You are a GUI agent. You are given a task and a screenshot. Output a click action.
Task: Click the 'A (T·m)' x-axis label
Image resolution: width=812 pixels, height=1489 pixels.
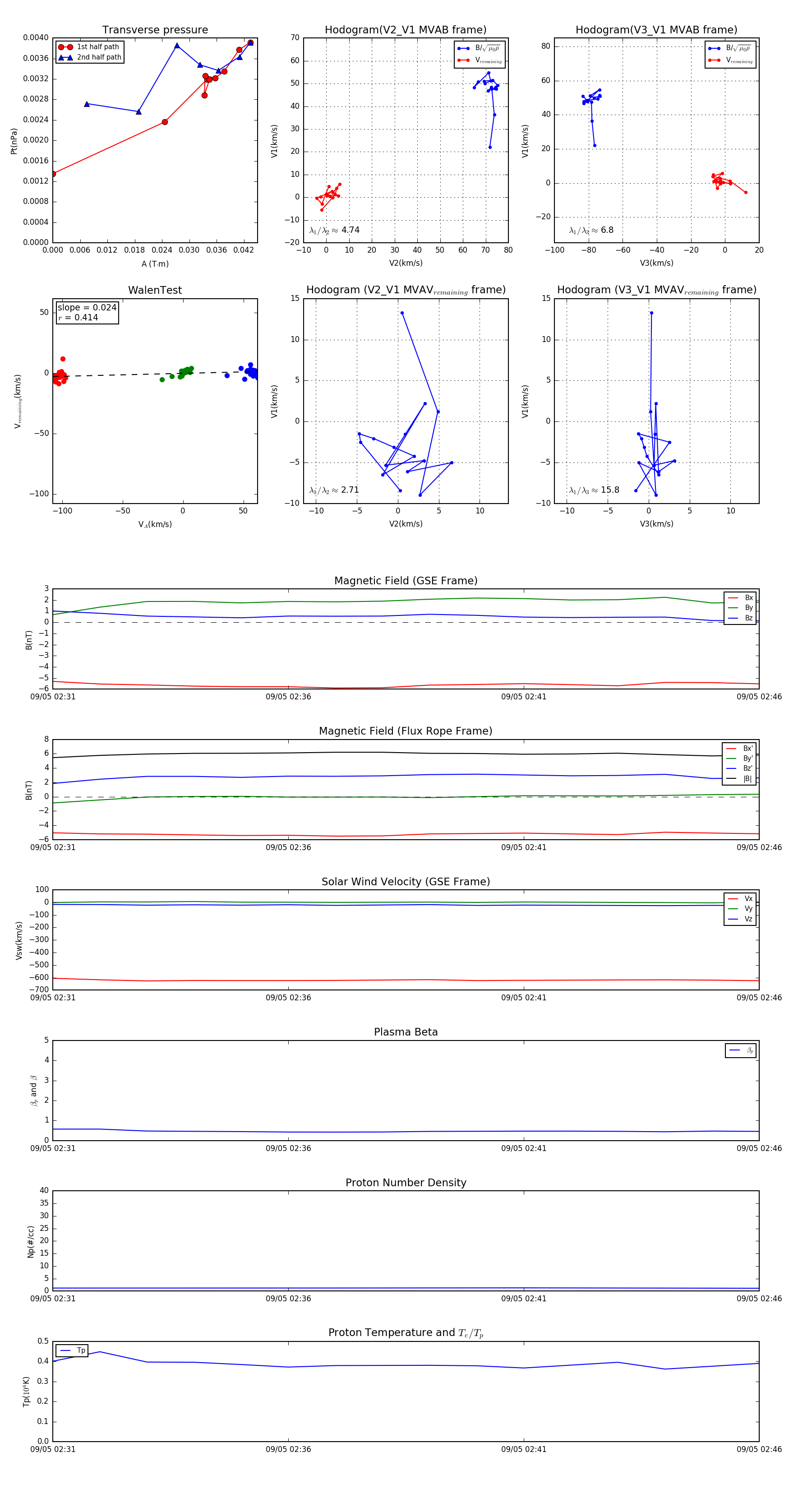155,264
